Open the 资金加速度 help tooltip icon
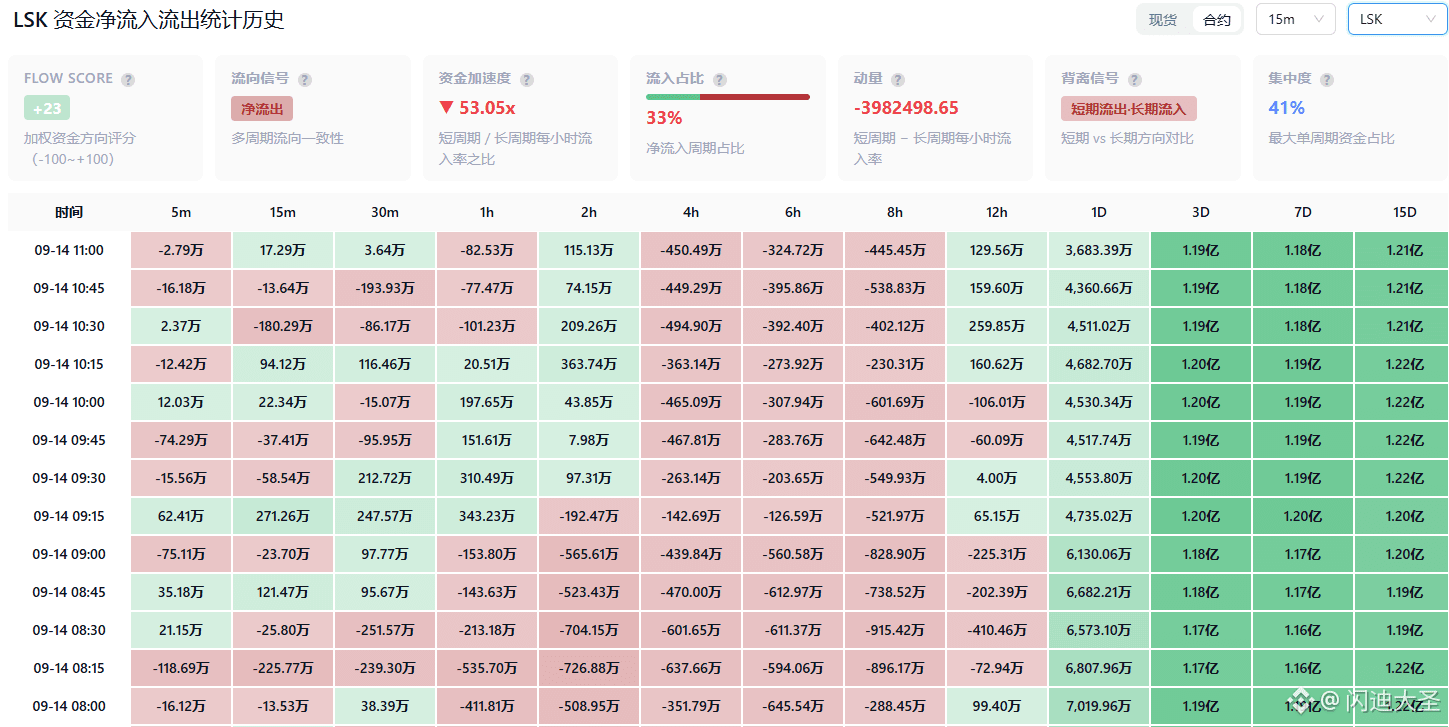 click(x=527, y=80)
